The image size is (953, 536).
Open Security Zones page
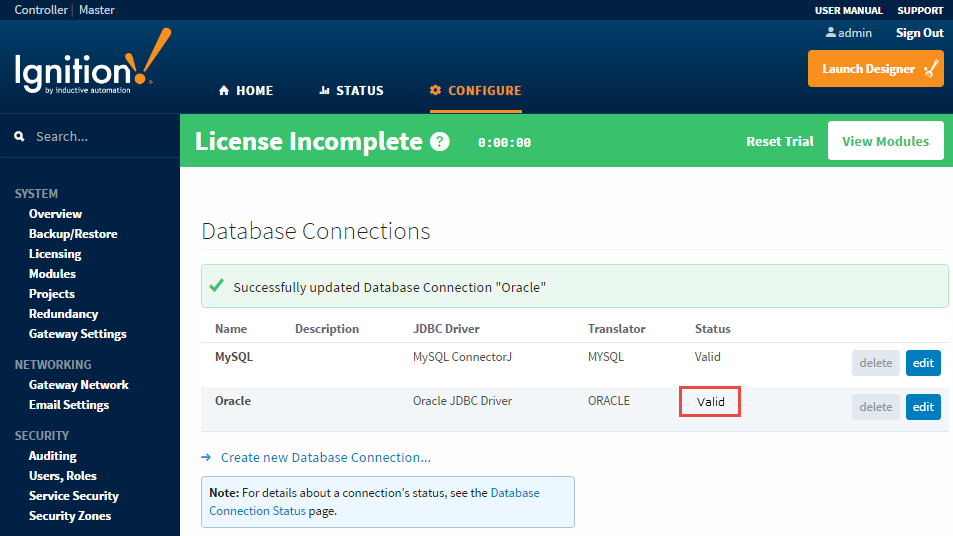click(x=70, y=516)
